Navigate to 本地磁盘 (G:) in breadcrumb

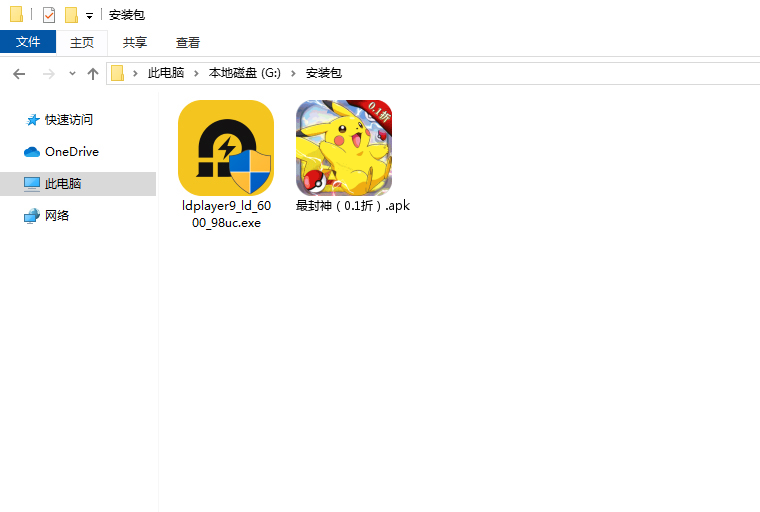point(245,73)
